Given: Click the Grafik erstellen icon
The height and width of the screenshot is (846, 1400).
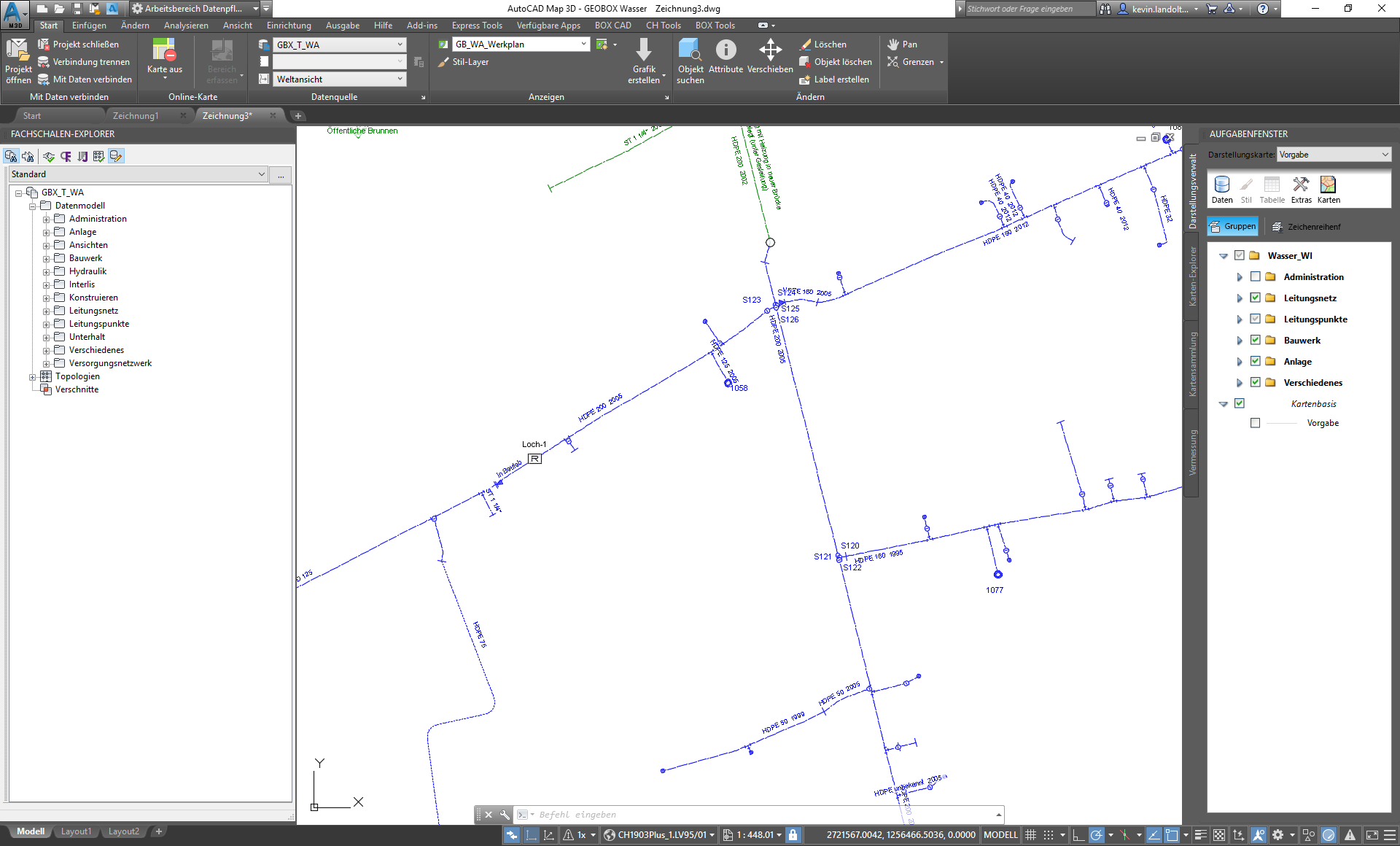Looking at the screenshot, I should (x=644, y=61).
